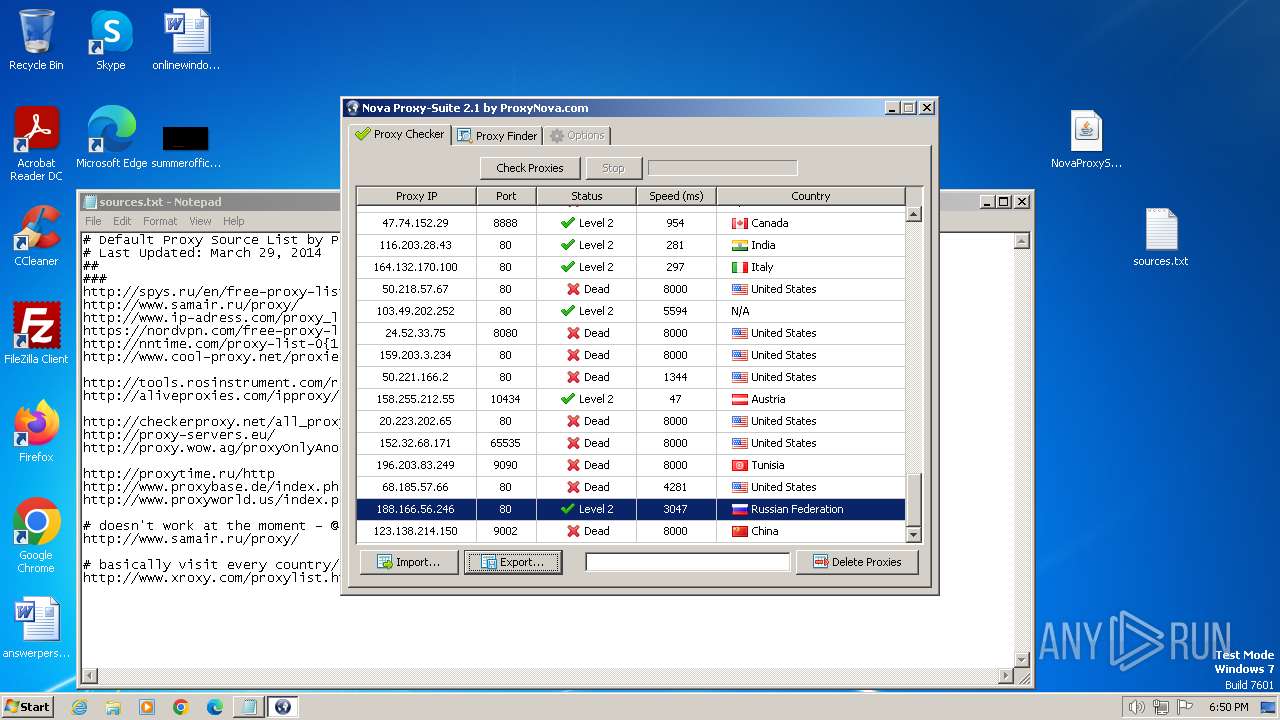Open the media player taskbar icon
This screenshot has width=1280, height=720.
point(147,707)
